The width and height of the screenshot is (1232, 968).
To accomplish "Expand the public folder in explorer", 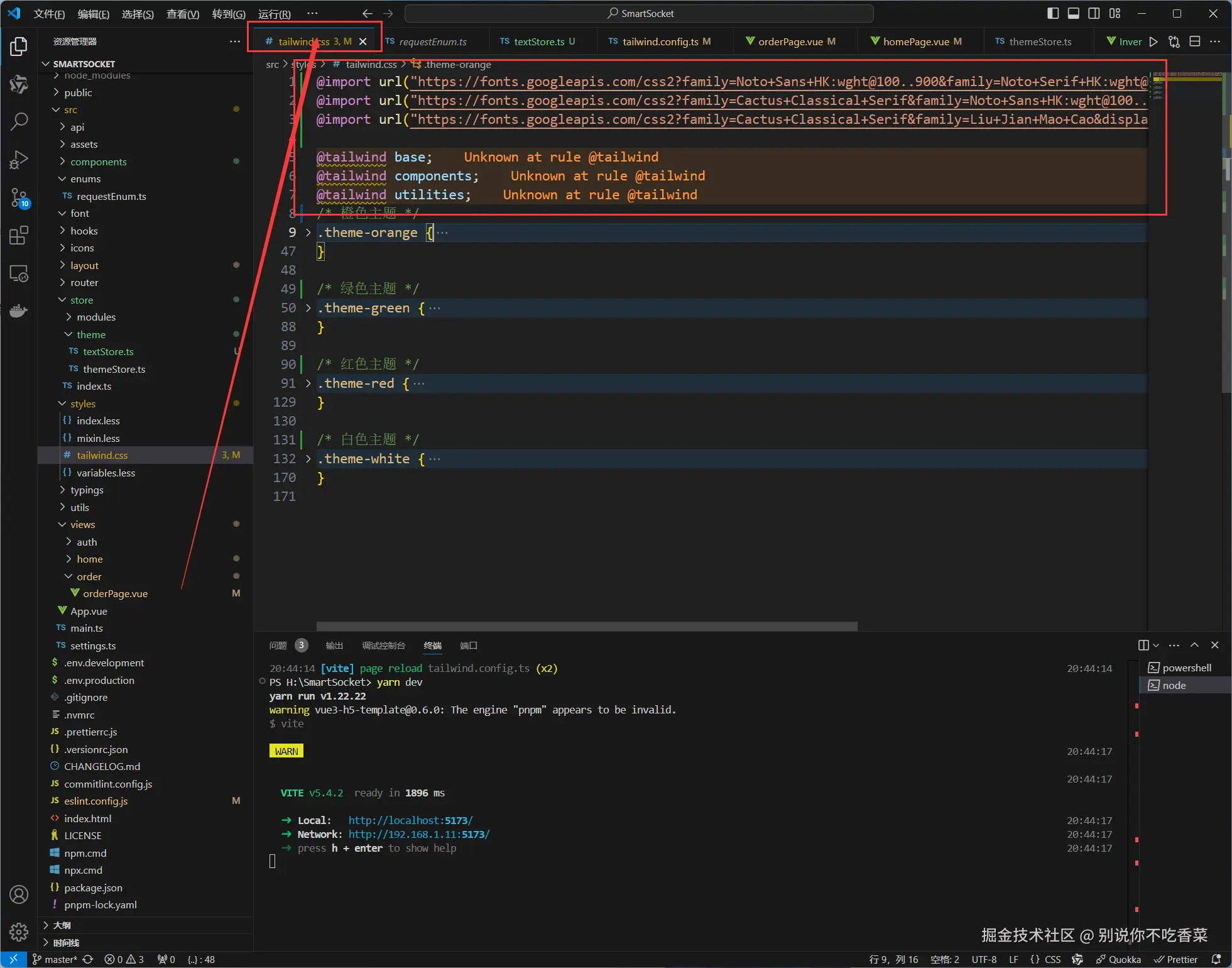I will (78, 92).
